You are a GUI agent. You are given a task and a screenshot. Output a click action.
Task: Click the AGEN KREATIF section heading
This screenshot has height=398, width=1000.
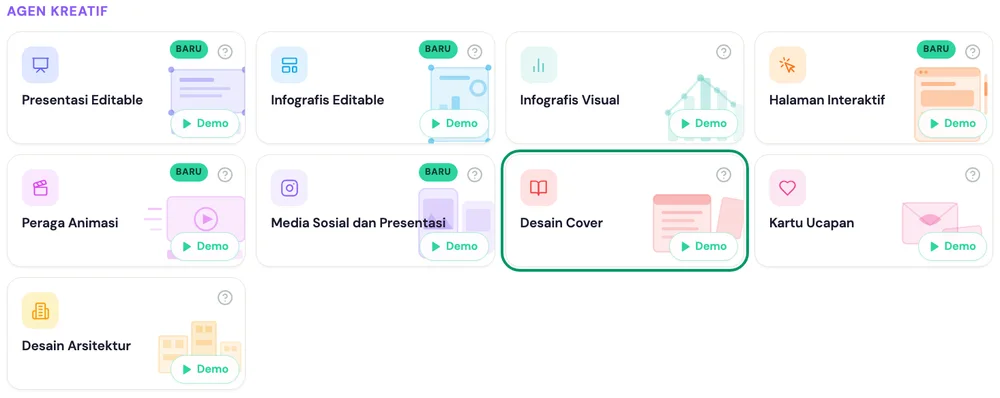coord(57,11)
